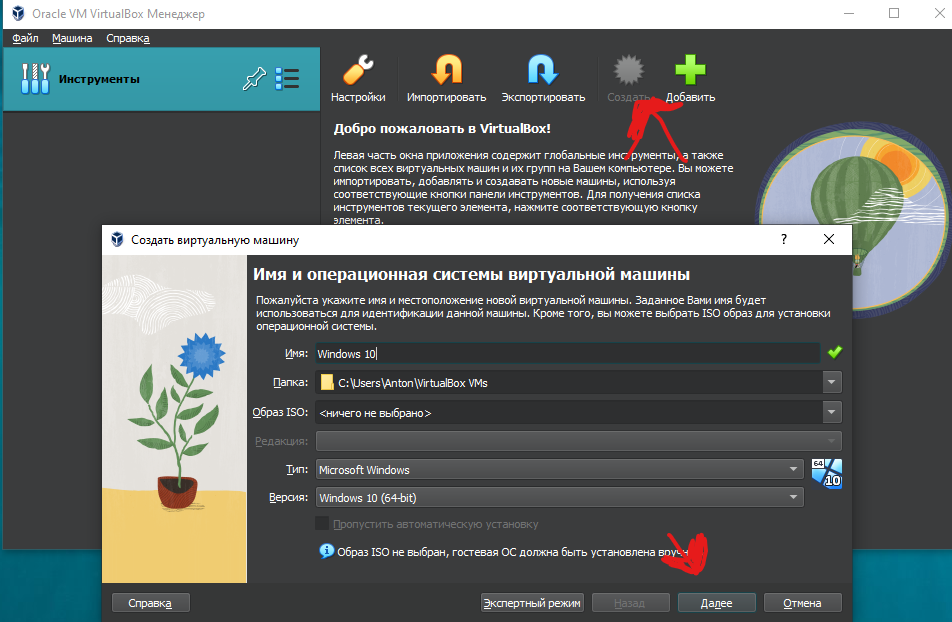Select the Инструменты tools icon
952x622 pixels.
click(35, 79)
